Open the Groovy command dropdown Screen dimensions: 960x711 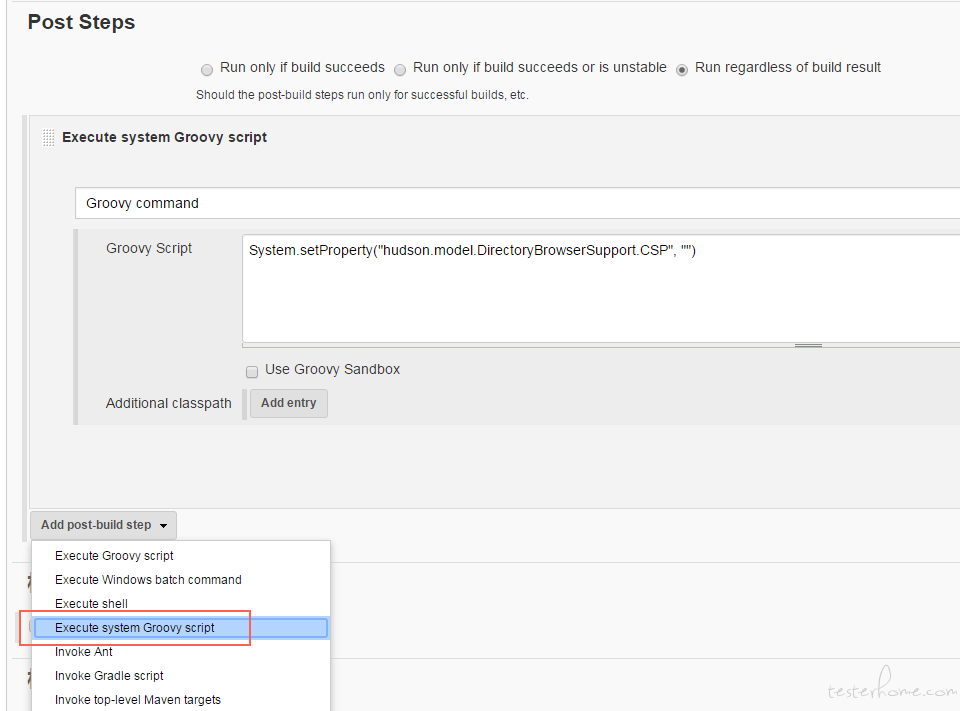tap(517, 203)
